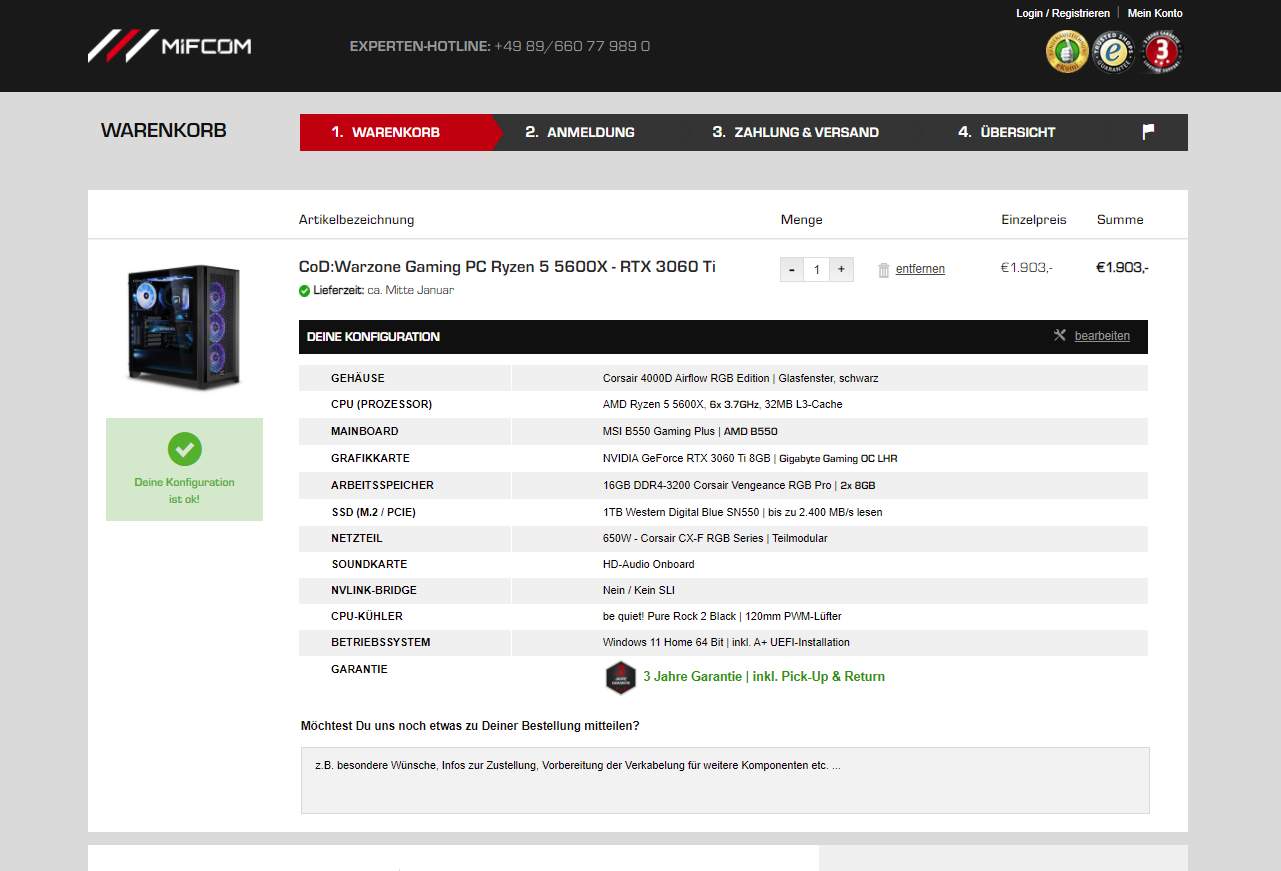Click the Lieferzeit ca. Mitte Januar text
Image resolution: width=1281 pixels, height=871 pixels.
(383, 290)
